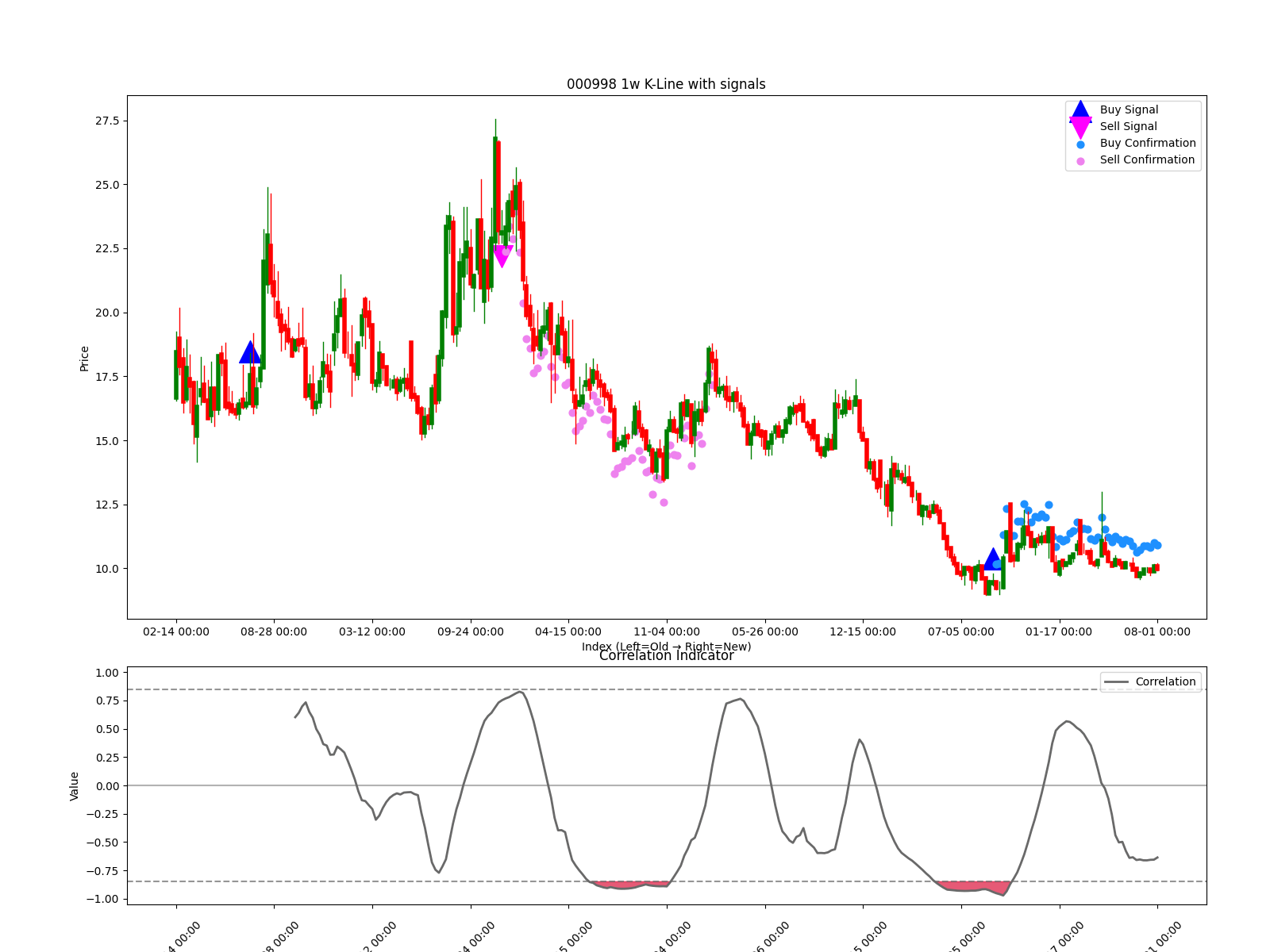Click the magenta Sell Signal triangle on the chart
This screenshot has width=1270, height=952.
click(x=502, y=256)
